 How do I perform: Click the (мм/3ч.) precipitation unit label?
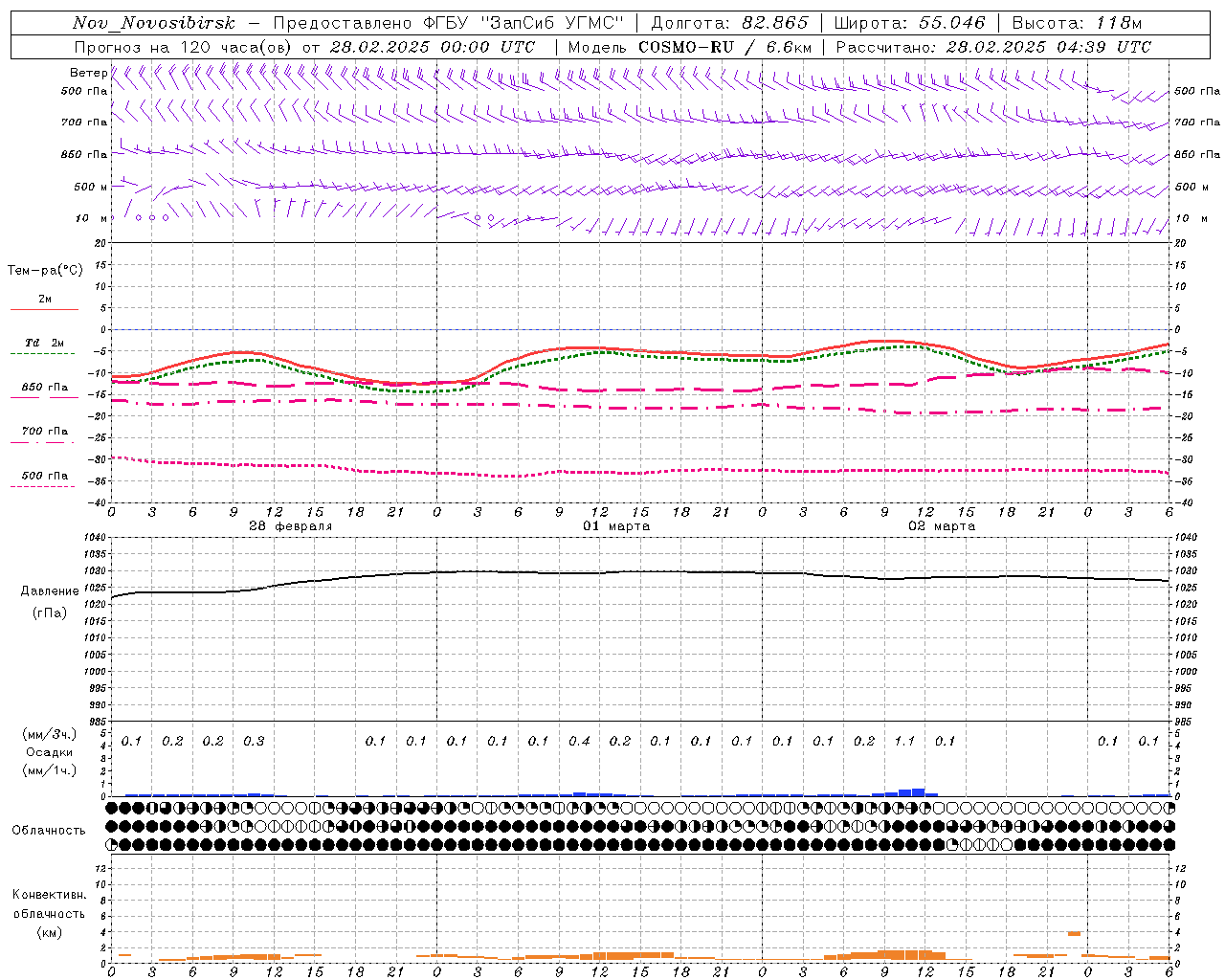pos(49,734)
